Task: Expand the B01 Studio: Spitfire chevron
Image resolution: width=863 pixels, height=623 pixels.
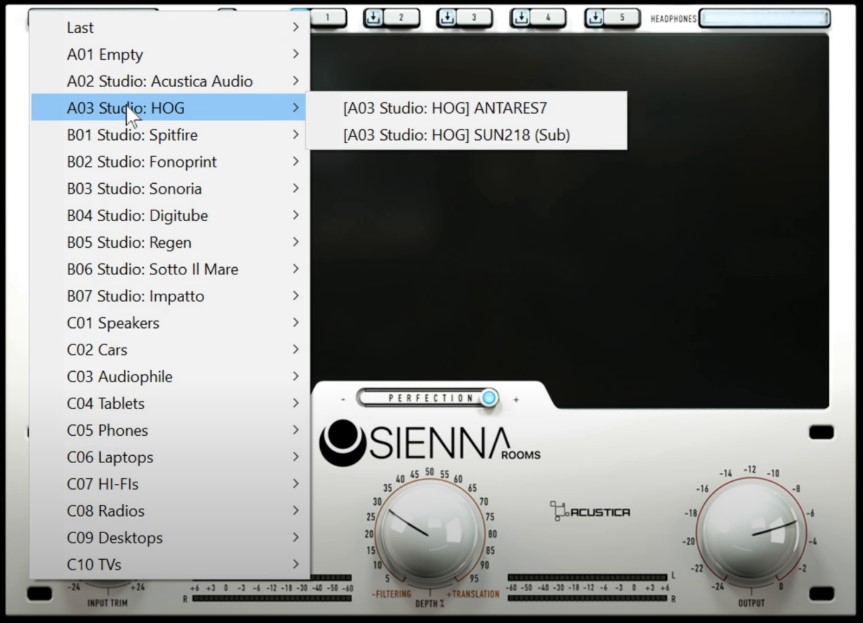Action: point(296,135)
